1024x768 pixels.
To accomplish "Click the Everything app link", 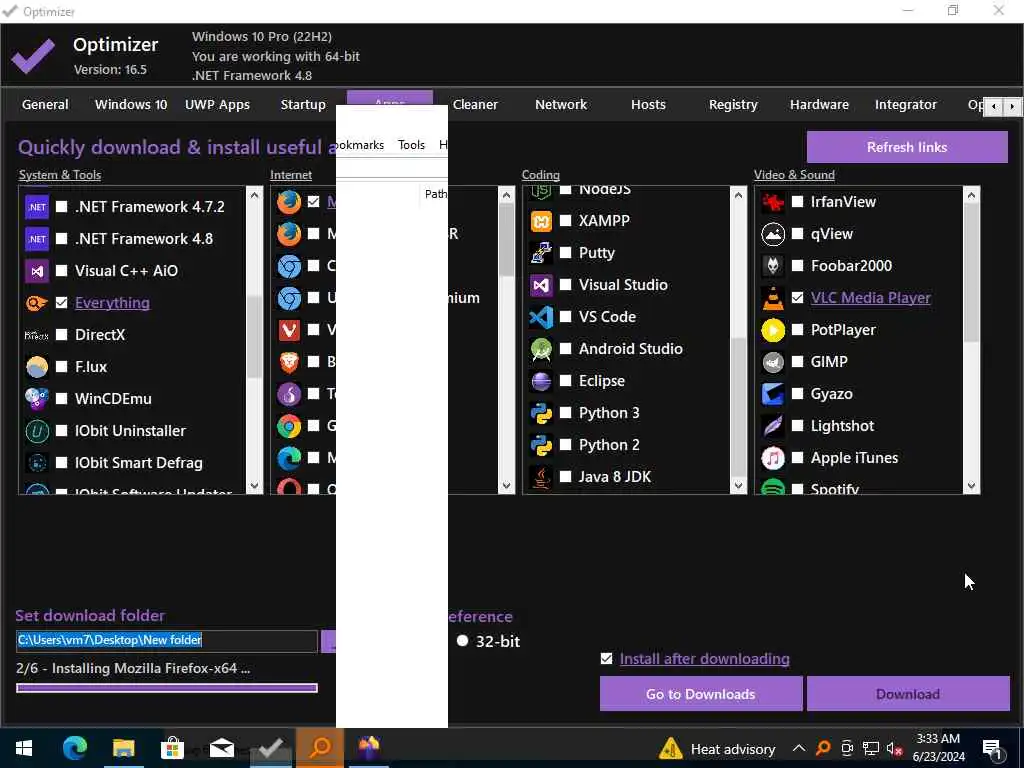I will [112, 303].
